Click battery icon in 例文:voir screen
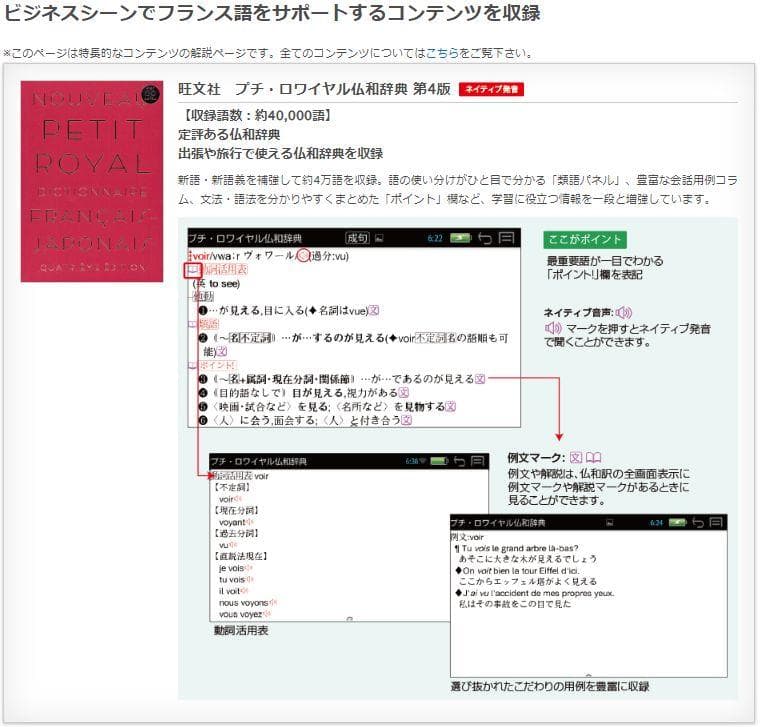Screen dimensions: 761x727 coord(678,523)
